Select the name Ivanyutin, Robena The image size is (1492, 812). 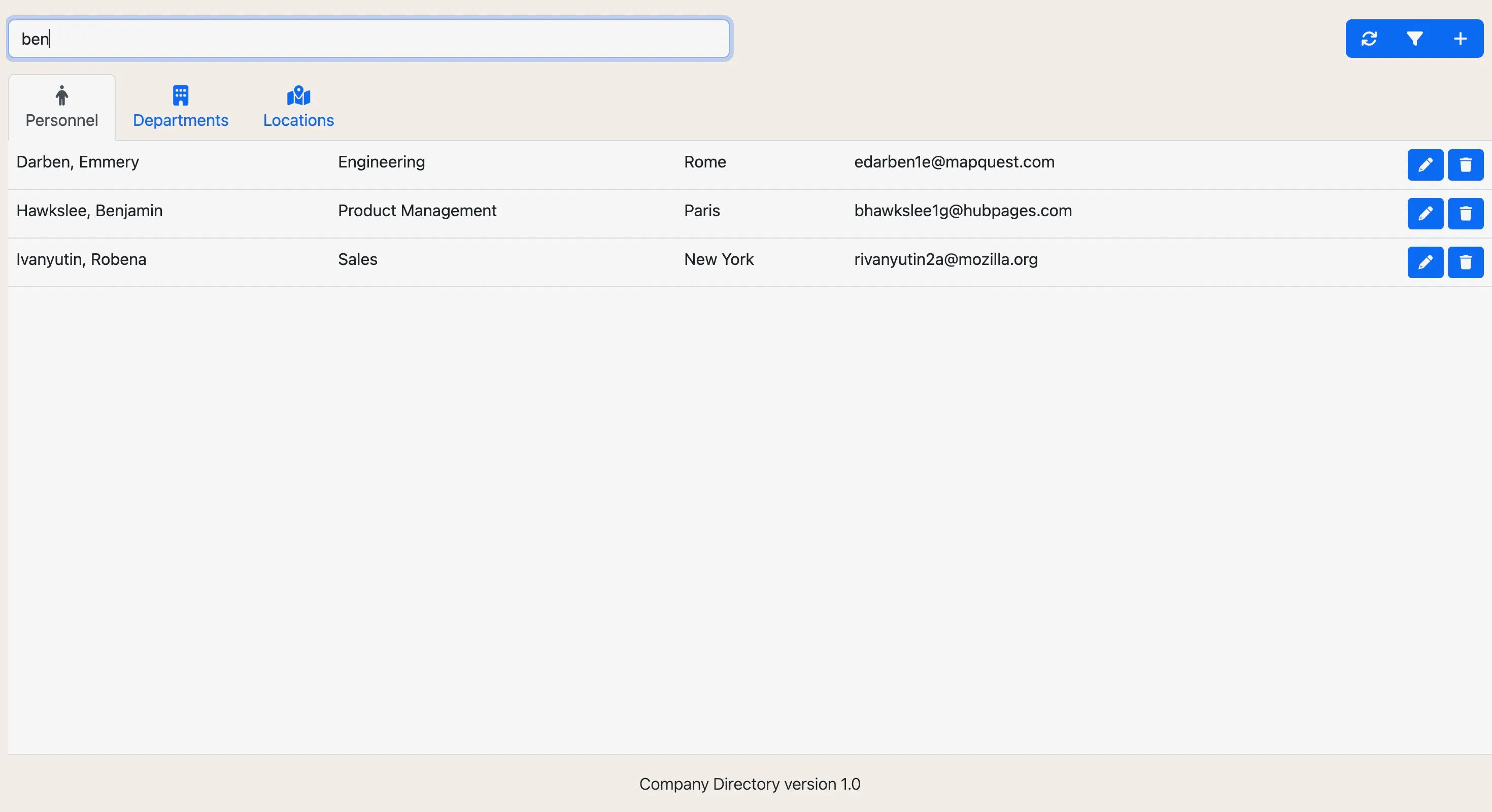(x=81, y=259)
